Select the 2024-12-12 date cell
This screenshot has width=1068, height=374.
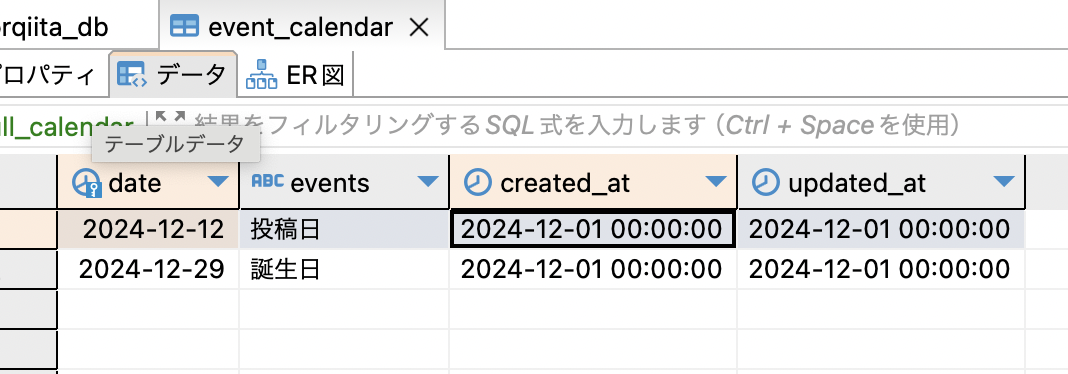148,230
